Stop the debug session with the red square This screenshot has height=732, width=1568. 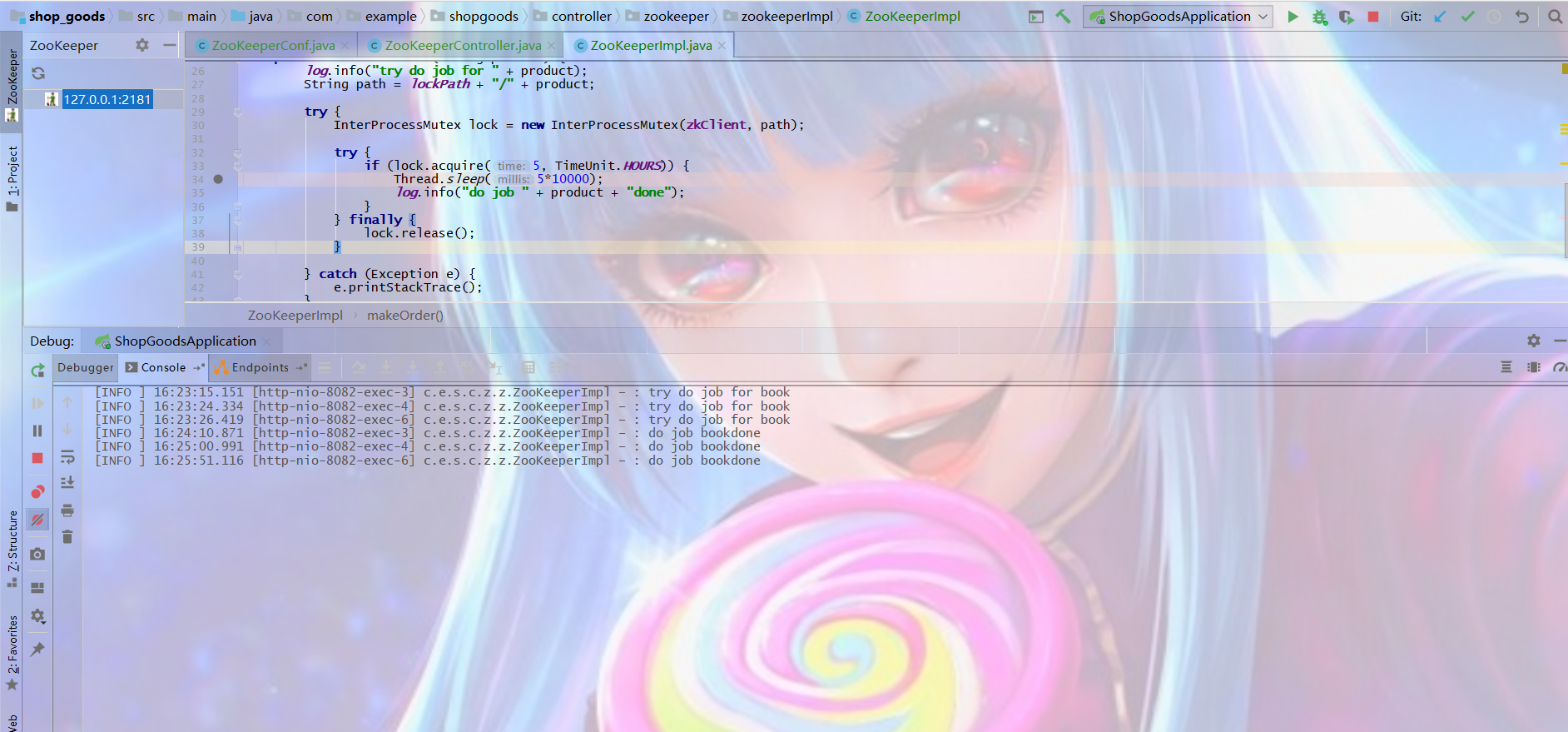click(x=37, y=458)
